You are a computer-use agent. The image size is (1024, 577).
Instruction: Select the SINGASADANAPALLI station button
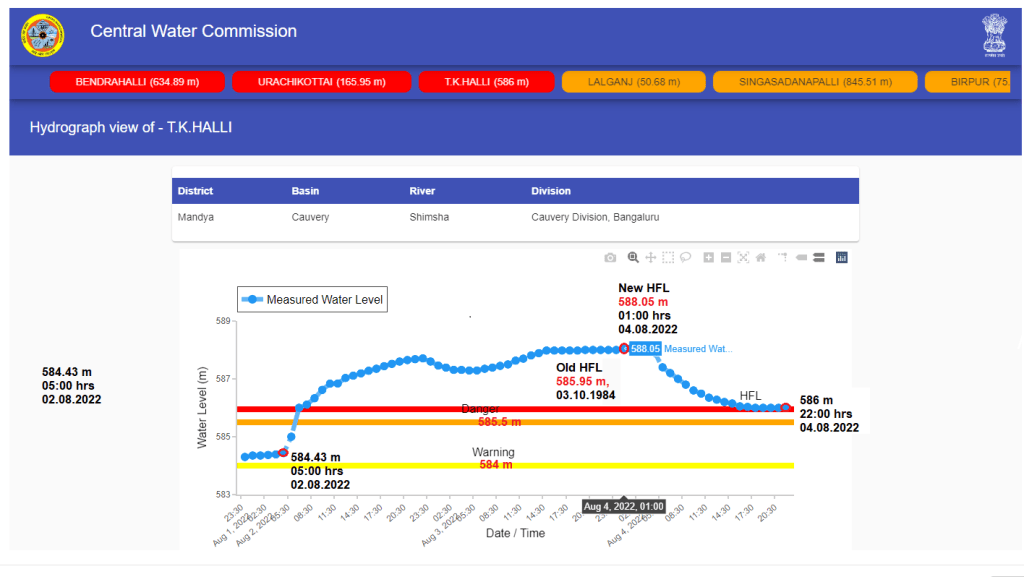pos(815,82)
